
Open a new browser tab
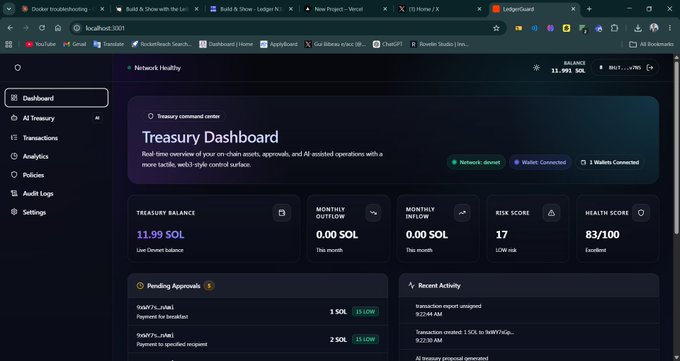(x=589, y=9)
